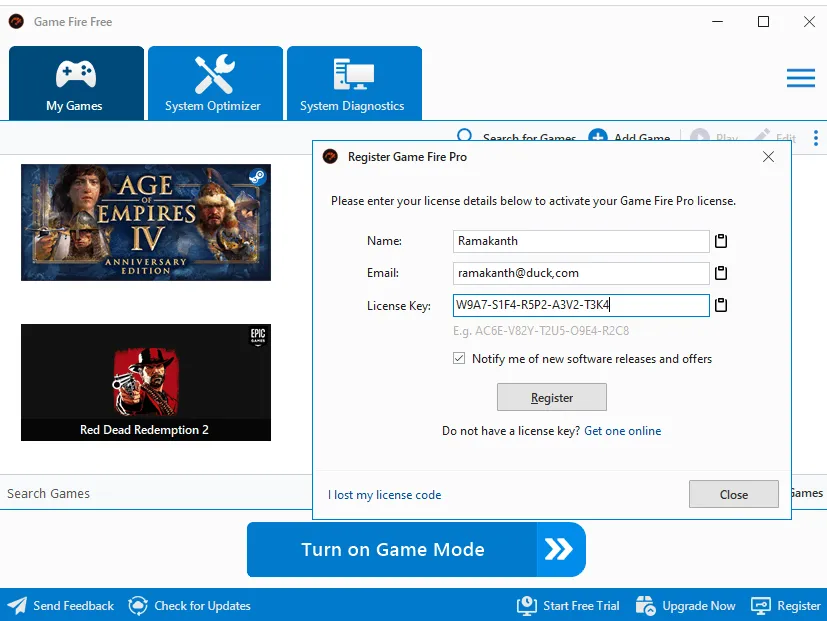Switch to the System Optimizer tab
The width and height of the screenshot is (827, 621).
pos(215,83)
